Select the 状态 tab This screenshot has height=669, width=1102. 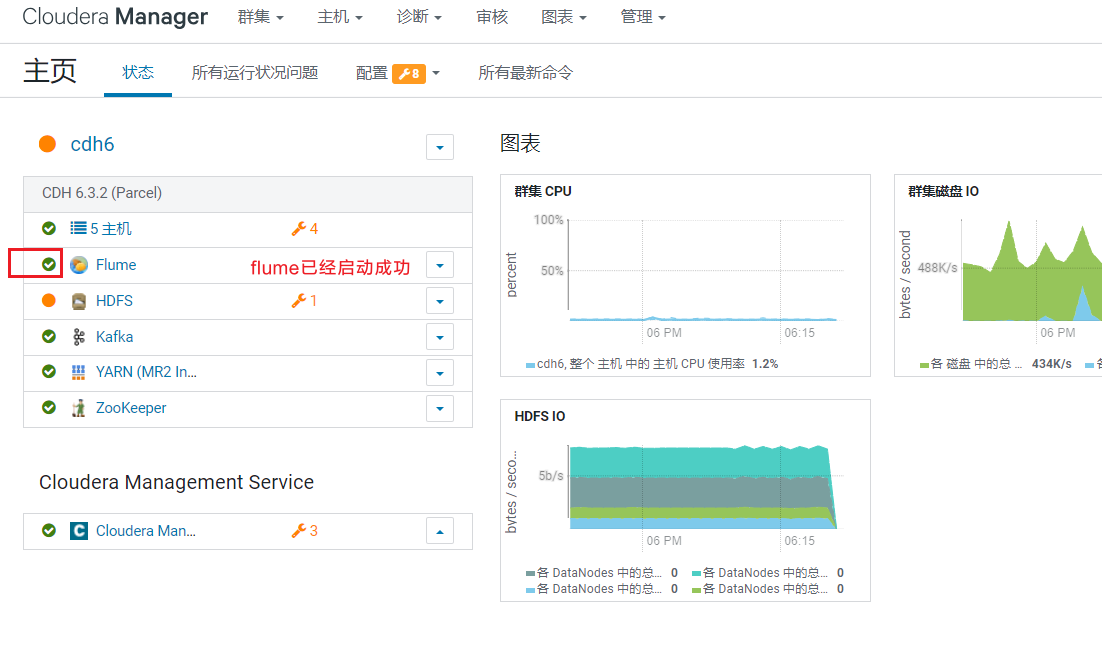point(138,72)
